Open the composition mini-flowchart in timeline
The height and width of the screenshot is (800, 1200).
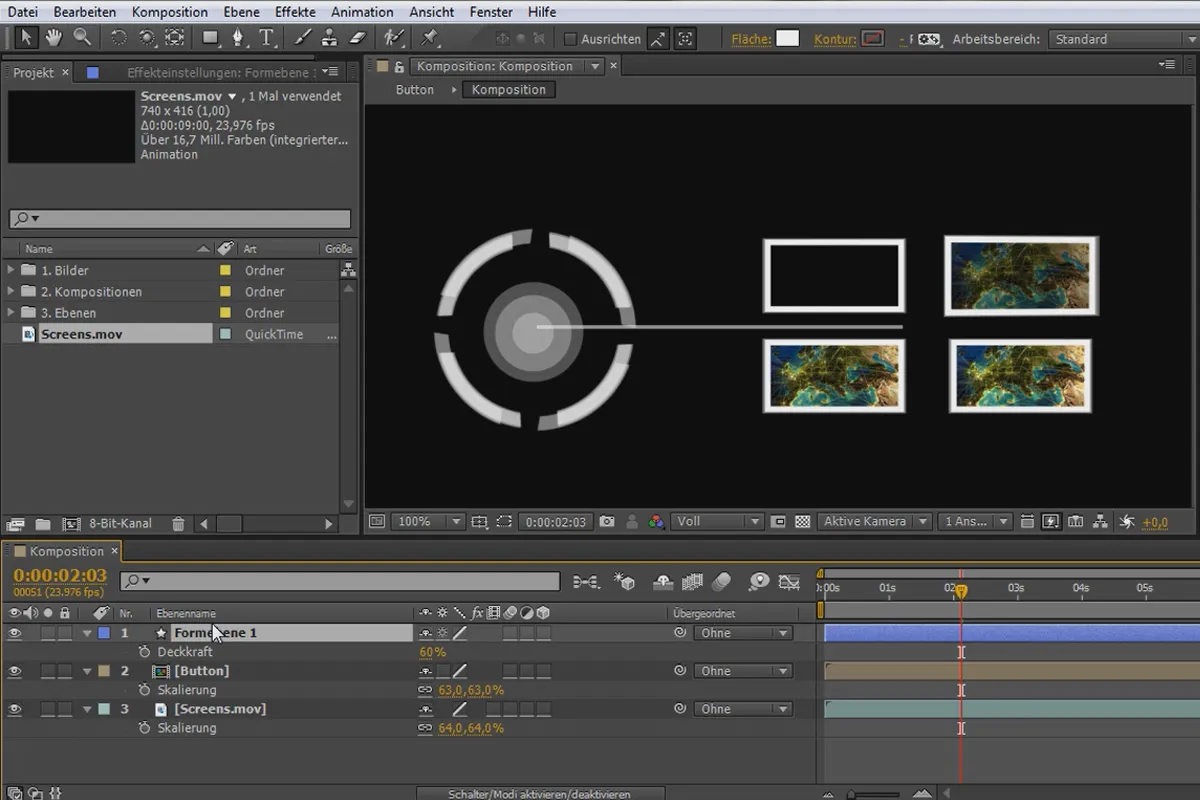pos(587,581)
